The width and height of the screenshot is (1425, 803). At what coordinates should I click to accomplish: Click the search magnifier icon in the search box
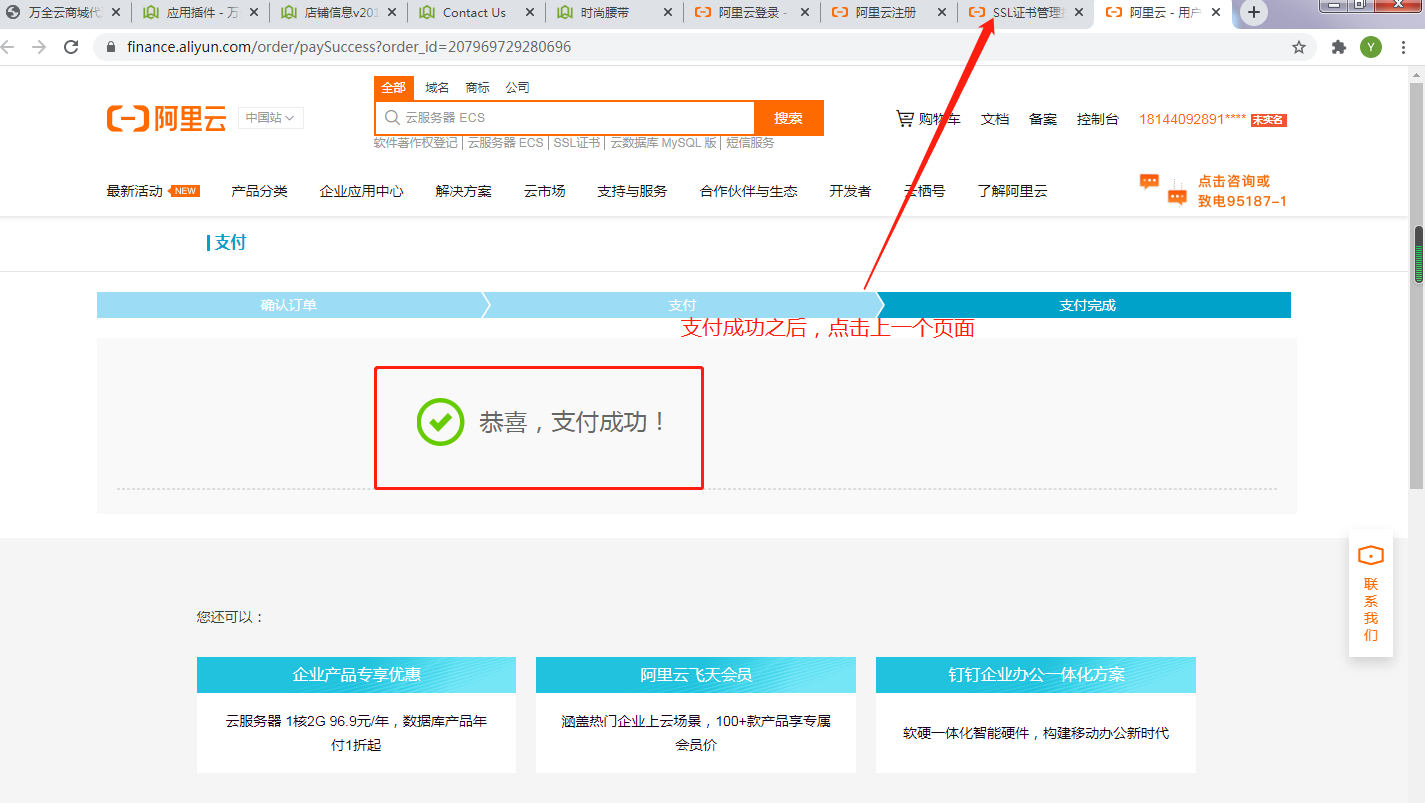pos(392,118)
